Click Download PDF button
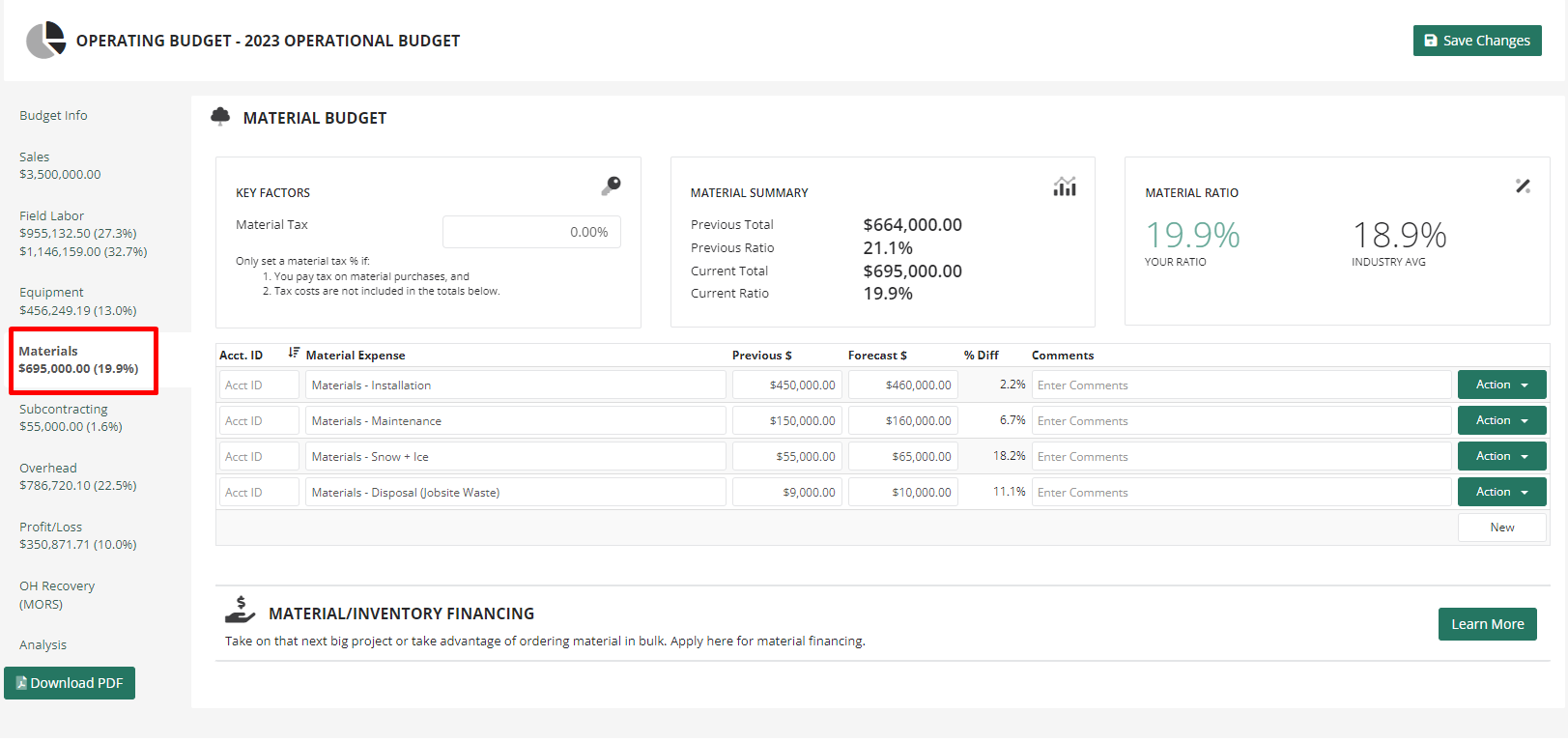This screenshot has width=1568, height=742. coord(70,683)
